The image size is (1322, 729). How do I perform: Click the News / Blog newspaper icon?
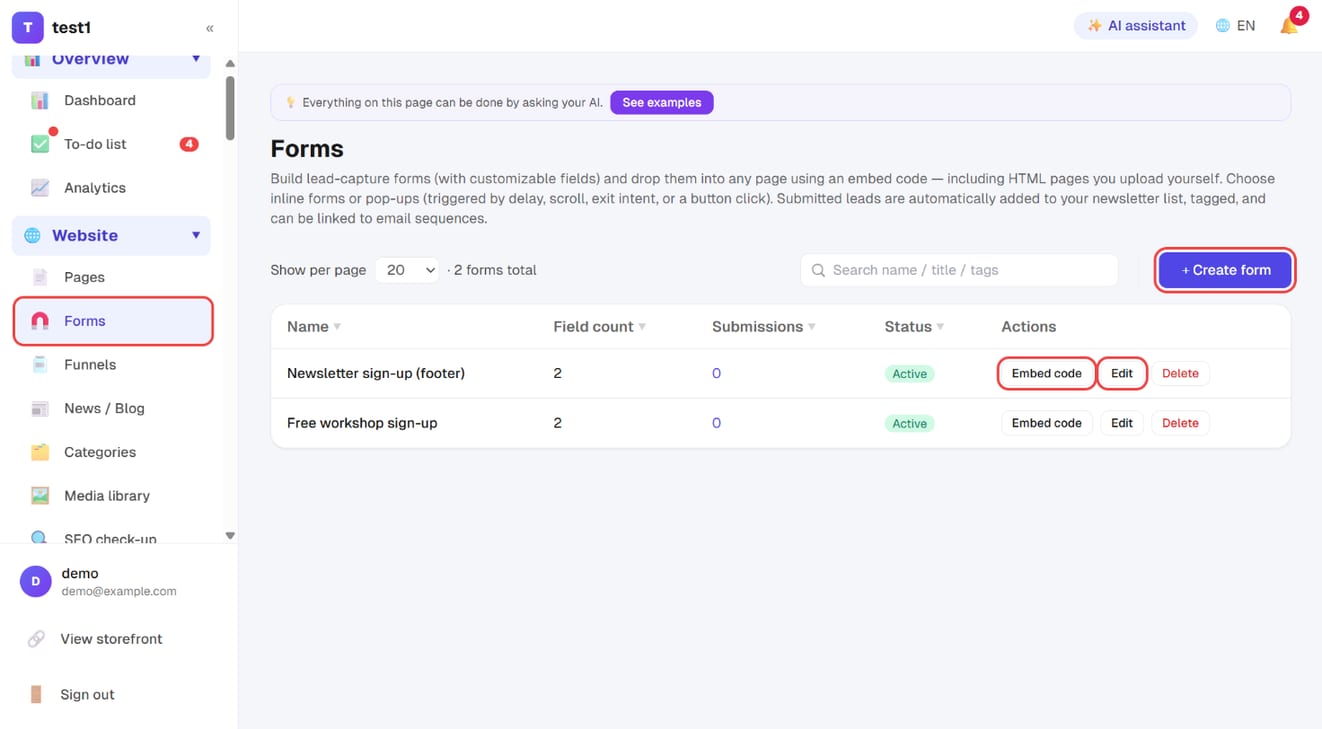pyautogui.click(x=40, y=408)
